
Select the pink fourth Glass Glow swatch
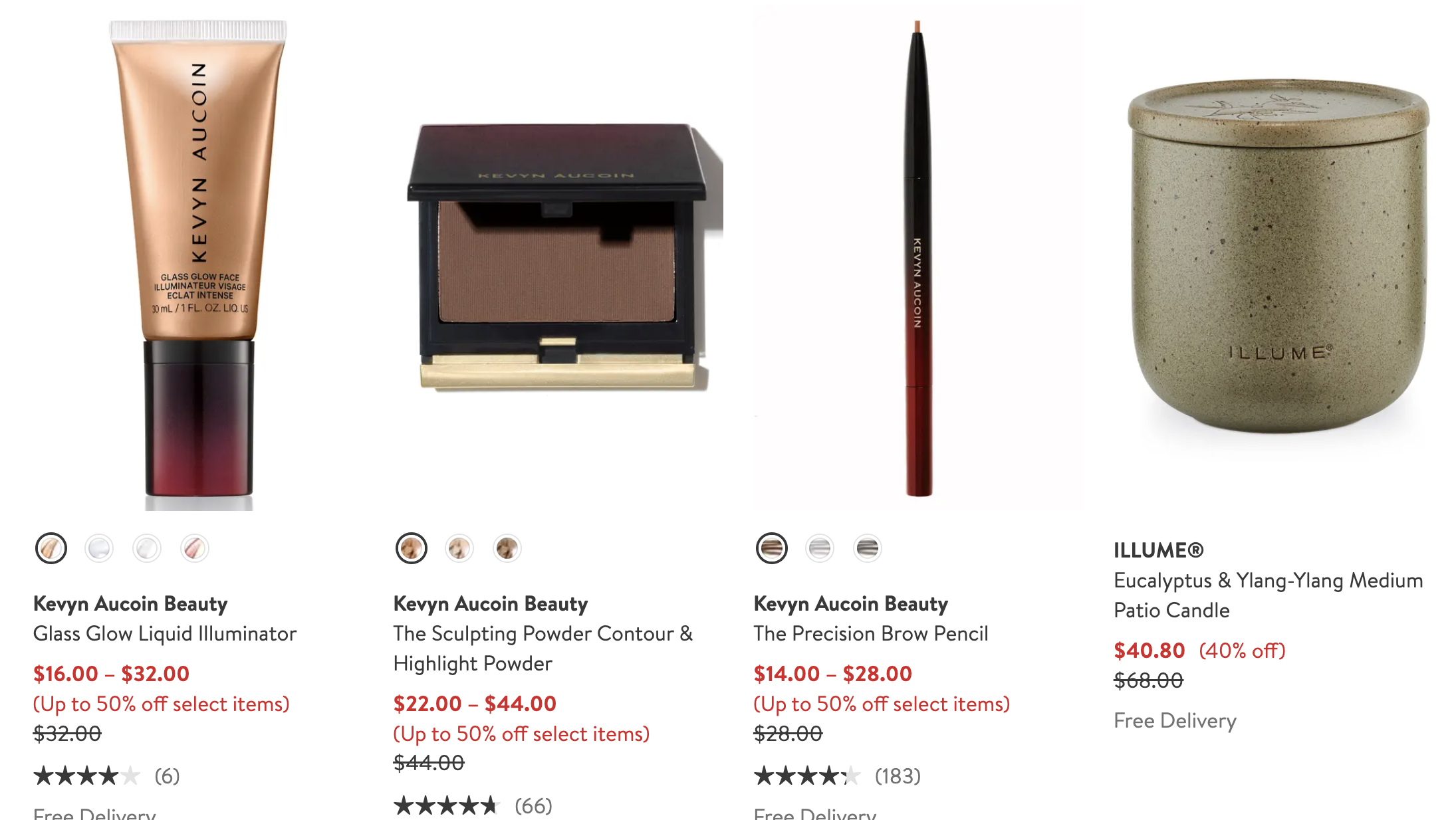point(195,548)
